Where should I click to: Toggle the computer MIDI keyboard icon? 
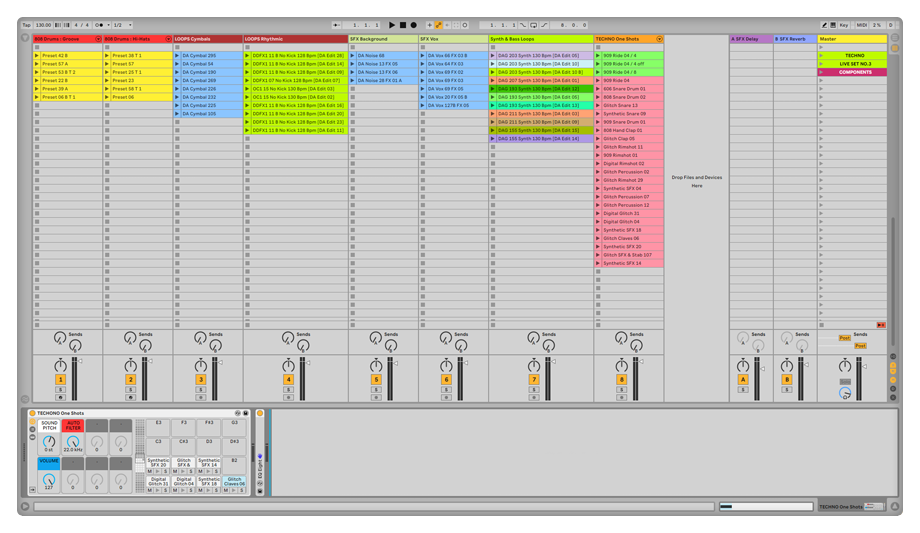click(x=833, y=25)
